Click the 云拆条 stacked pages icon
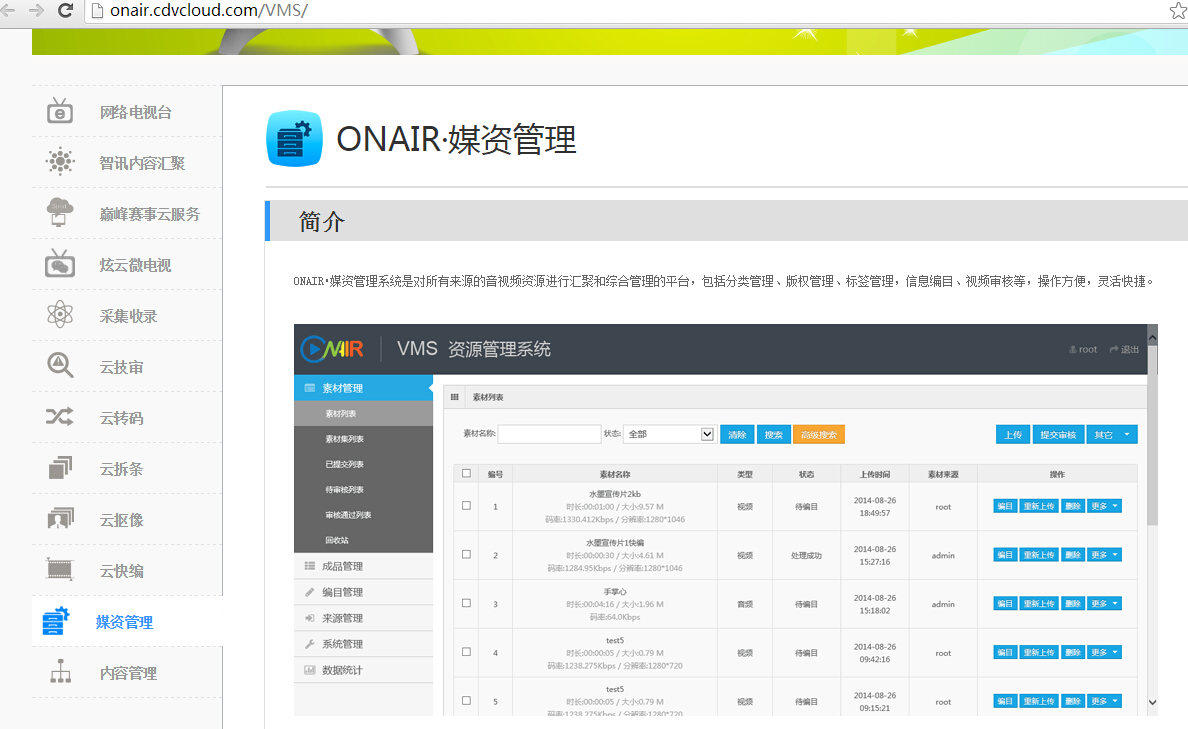The height and width of the screenshot is (729, 1188). click(x=60, y=468)
